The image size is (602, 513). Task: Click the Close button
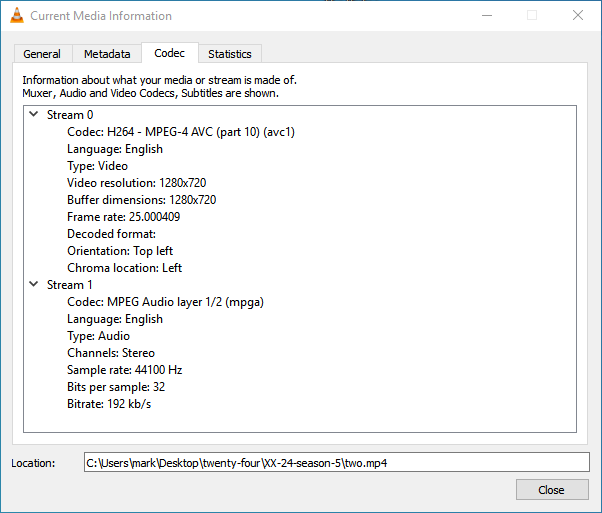552,490
